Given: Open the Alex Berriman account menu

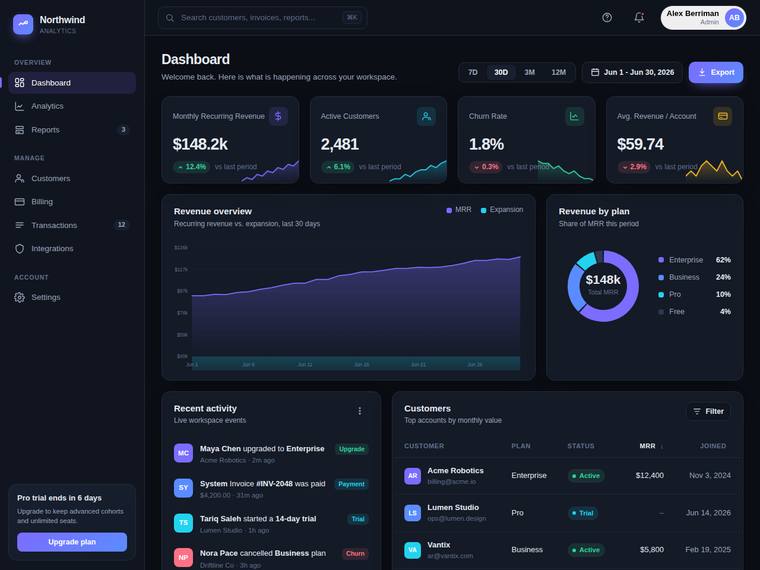Looking at the screenshot, I should click(703, 18).
